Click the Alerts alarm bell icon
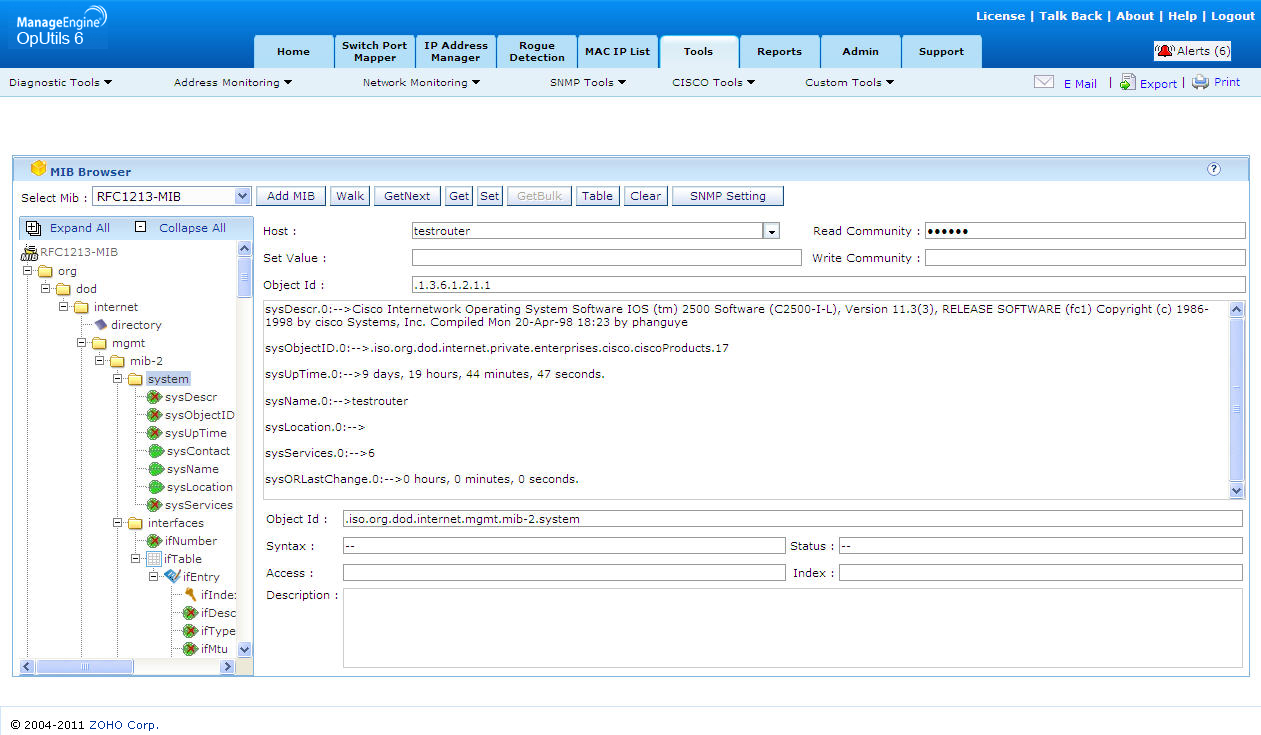This screenshot has width=1261, height=735. pyautogui.click(x=1165, y=51)
